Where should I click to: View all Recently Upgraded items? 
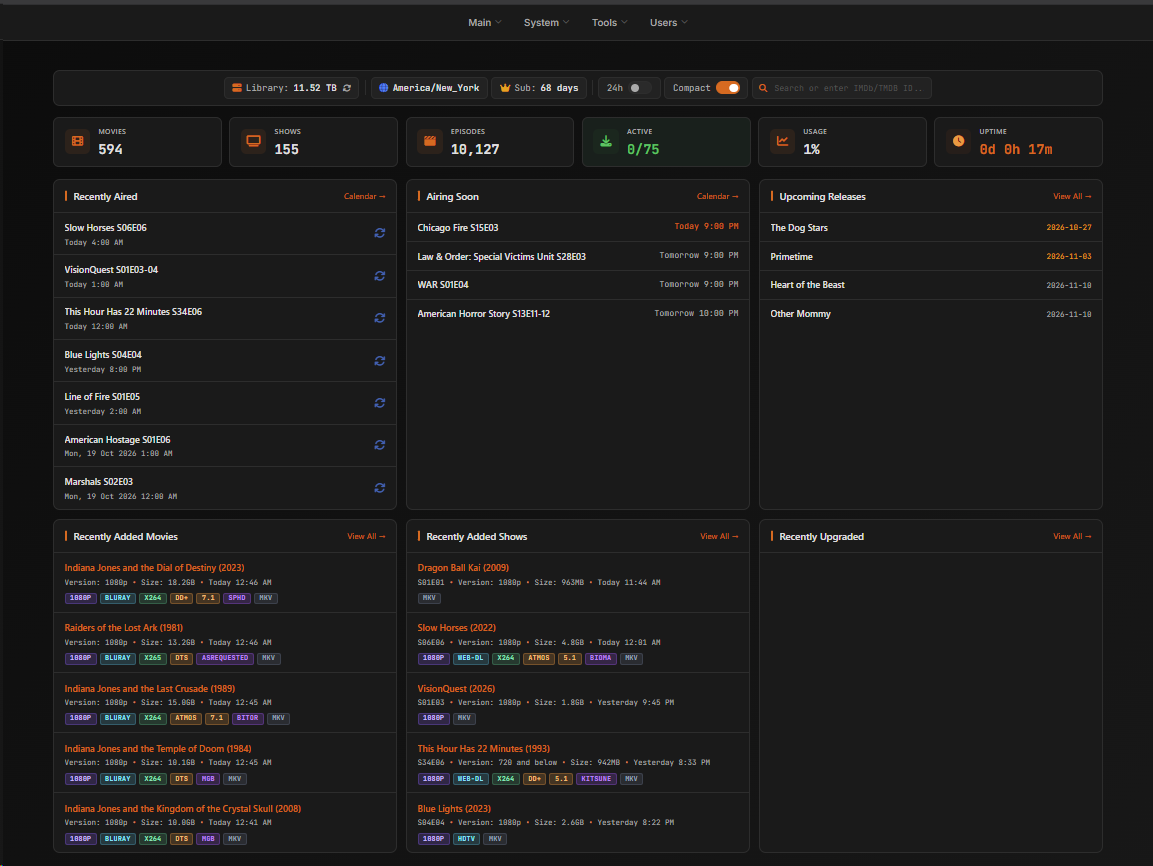click(x=1072, y=537)
